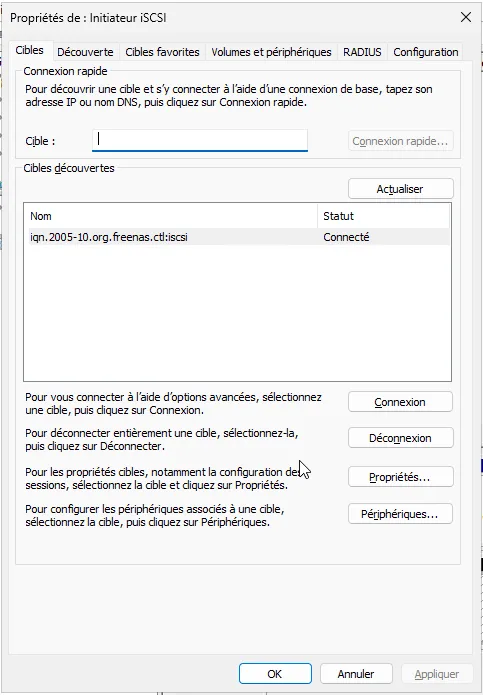Open the Cibles favorites tab
Viewport: 483px width, 695px height.
[x=162, y=52]
